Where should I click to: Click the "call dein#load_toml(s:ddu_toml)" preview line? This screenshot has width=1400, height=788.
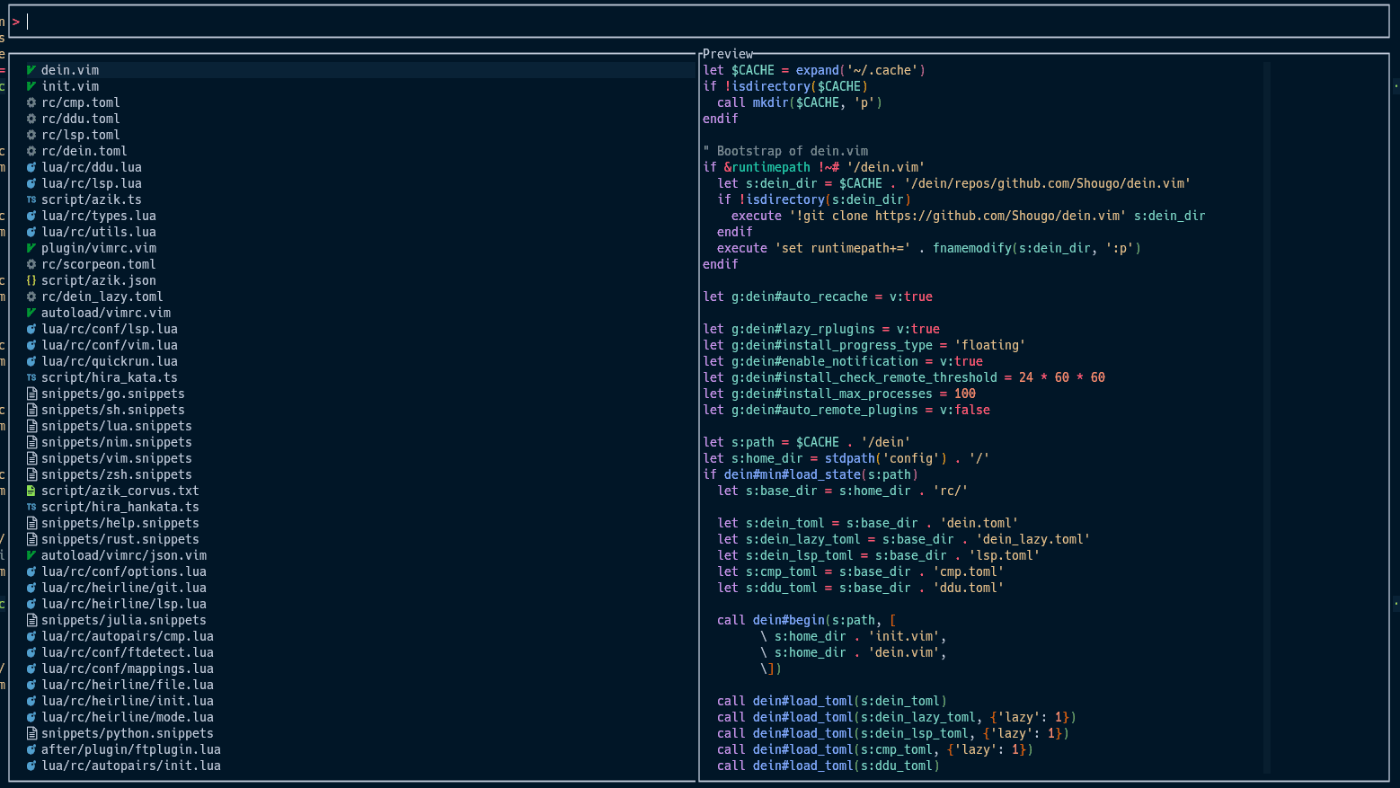pos(828,766)
